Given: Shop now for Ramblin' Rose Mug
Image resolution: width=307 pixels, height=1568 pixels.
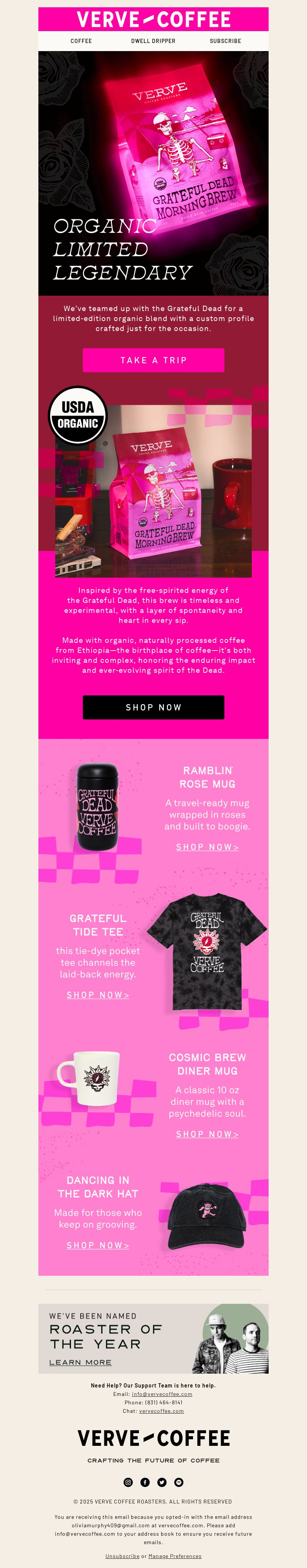Looking at the screenshot, I should coord(207,847).
